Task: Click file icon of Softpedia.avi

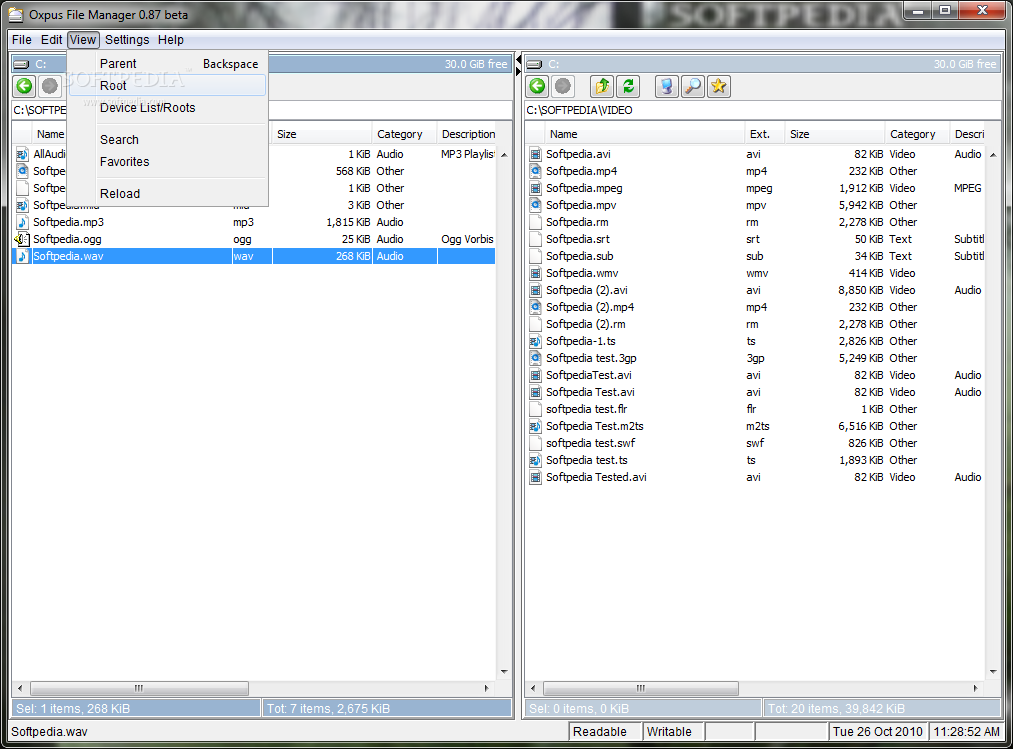Action: [x=535, y=154]
